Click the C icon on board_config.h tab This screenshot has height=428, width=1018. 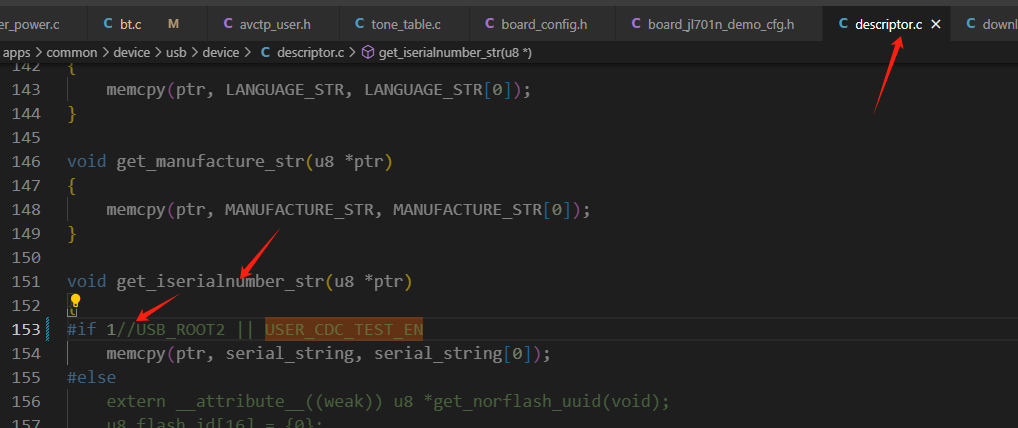tap(490, 25)
